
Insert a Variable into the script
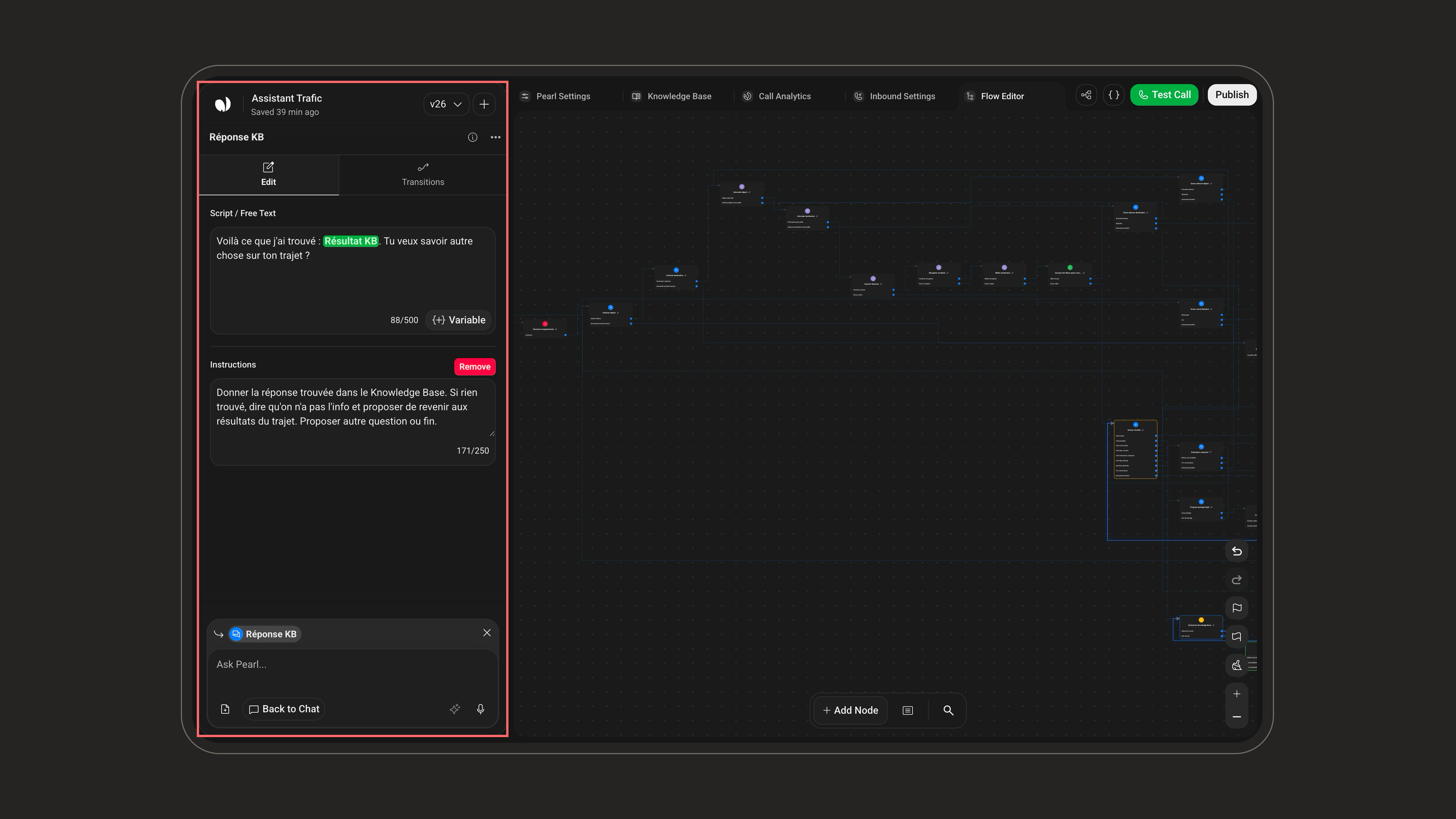click(458, 320)
